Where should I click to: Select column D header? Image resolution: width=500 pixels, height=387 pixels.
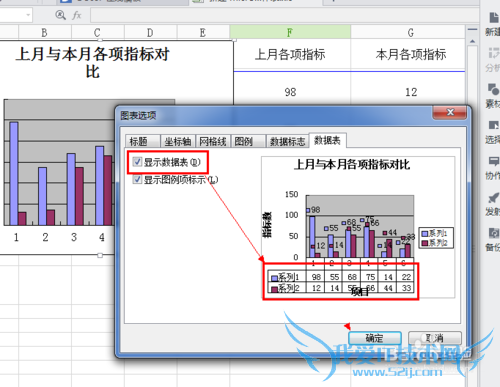(150, 32)
